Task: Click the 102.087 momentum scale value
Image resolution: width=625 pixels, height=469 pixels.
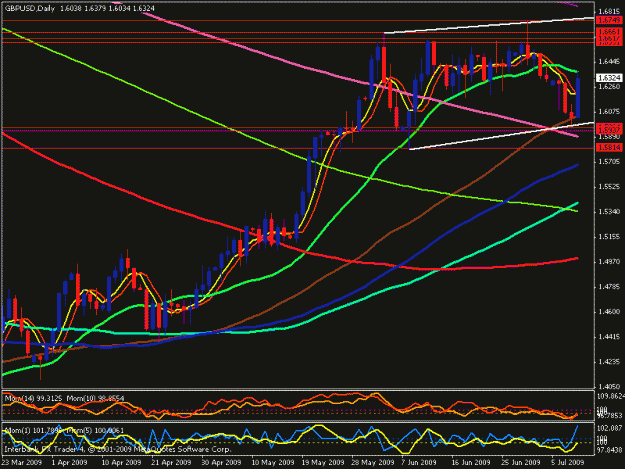Action: (x=609, y=428)
